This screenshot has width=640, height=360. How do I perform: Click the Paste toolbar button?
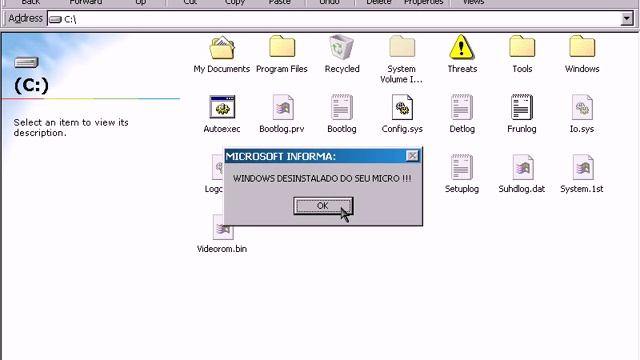click(x=280, y=2)
